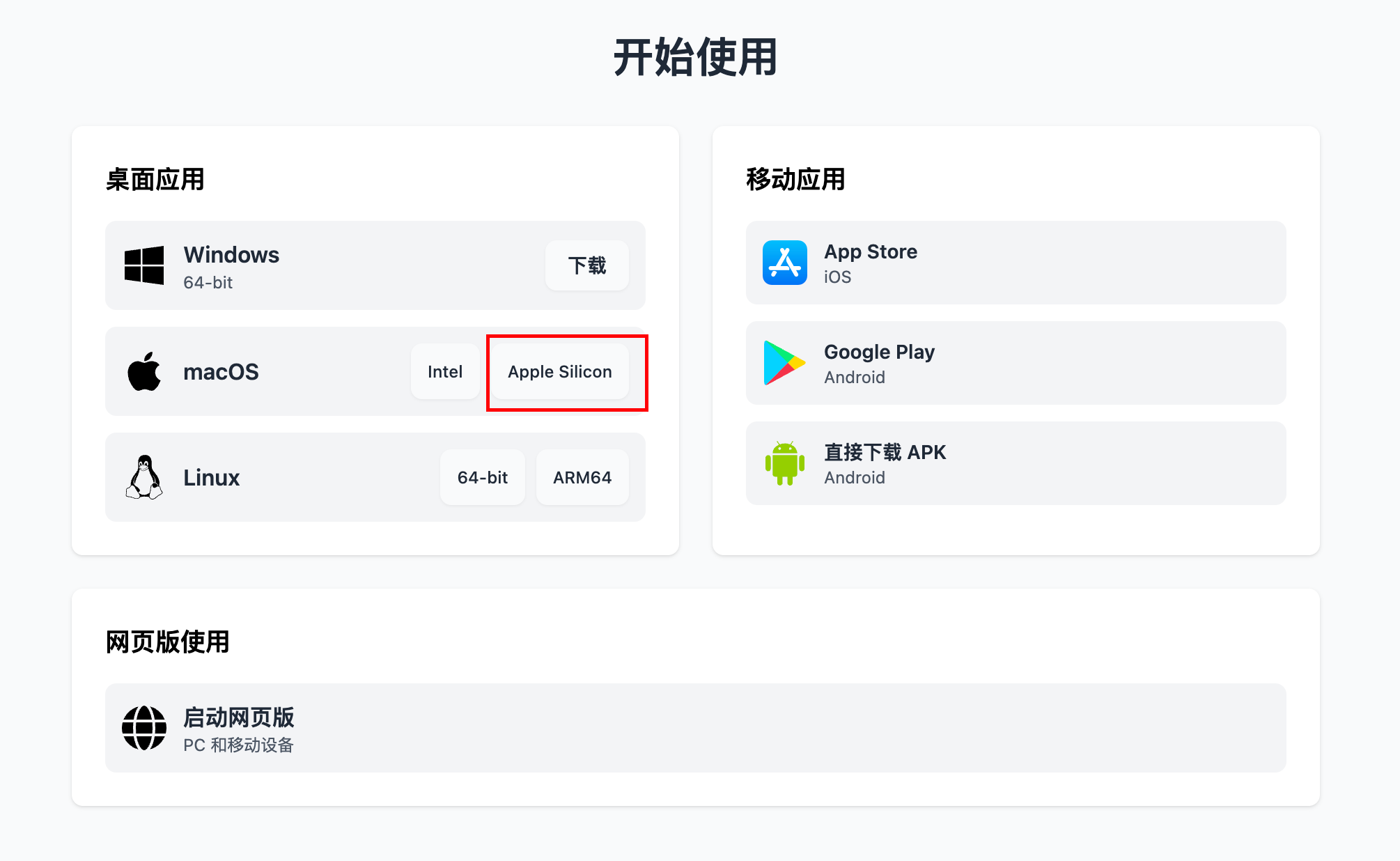Image resolution: width=1400 pixels, height=861 pixels.
Task: Click the Windows logo icon
Action: tap(144, 265)
